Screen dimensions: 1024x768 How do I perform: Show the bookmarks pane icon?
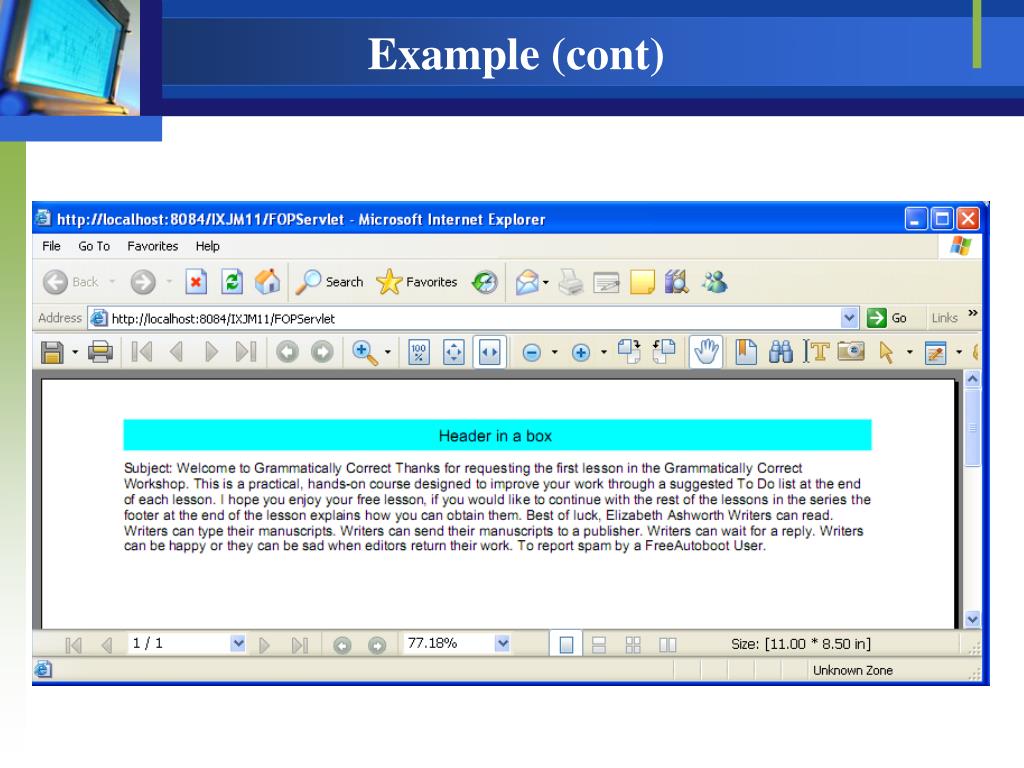point(746,351)
